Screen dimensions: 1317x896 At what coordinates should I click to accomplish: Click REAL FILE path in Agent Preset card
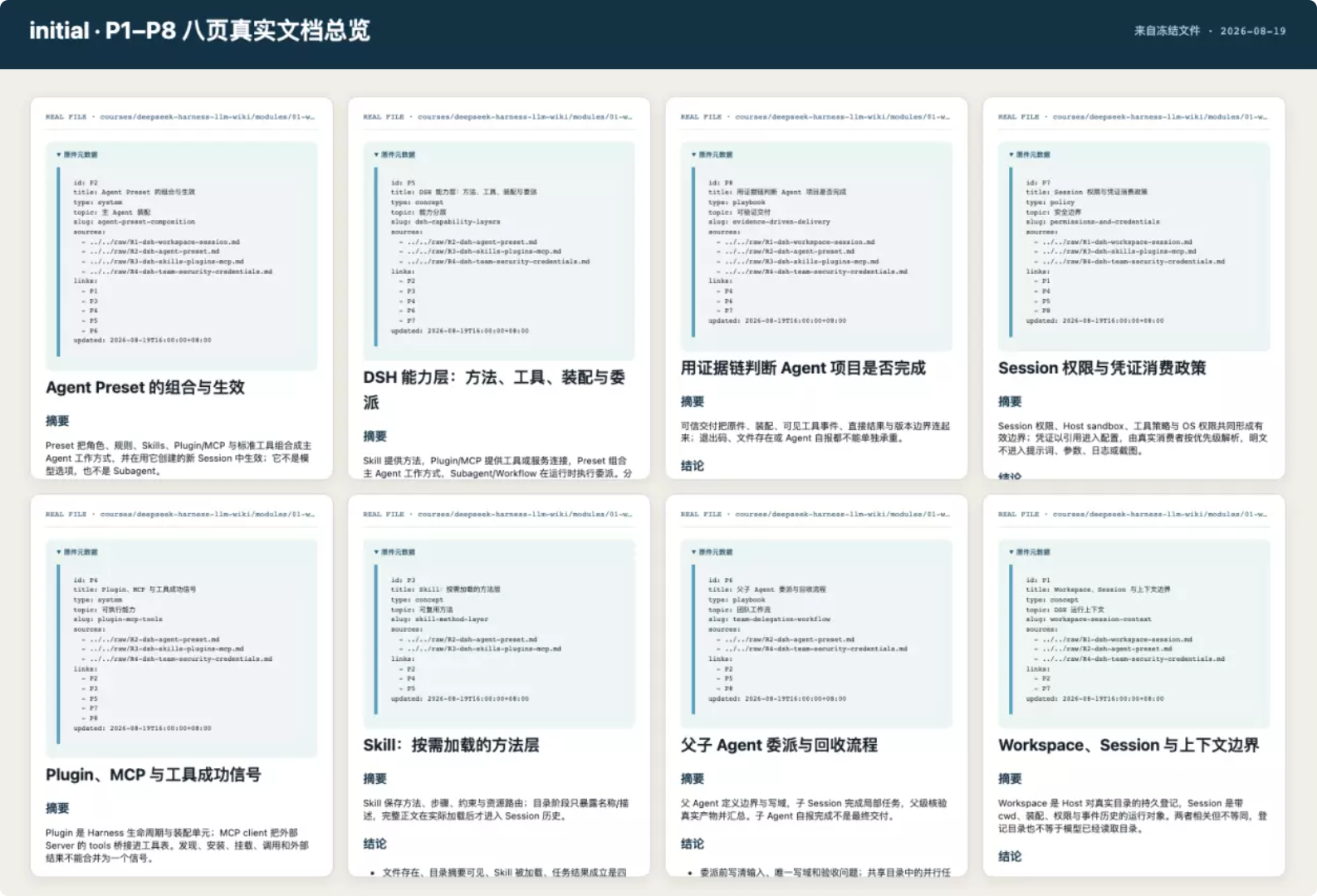[180, 117]
